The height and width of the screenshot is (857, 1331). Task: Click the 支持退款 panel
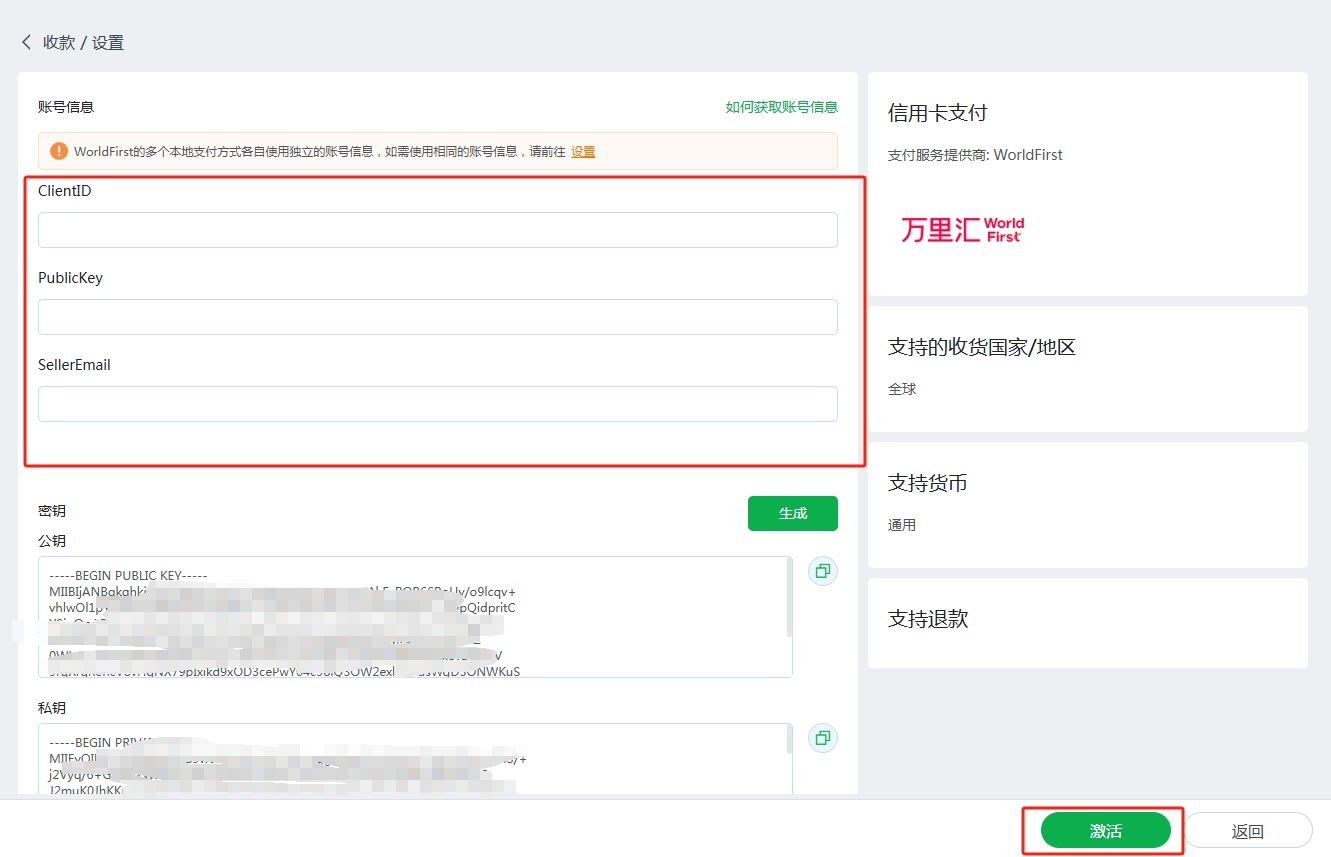point(1087,622)
